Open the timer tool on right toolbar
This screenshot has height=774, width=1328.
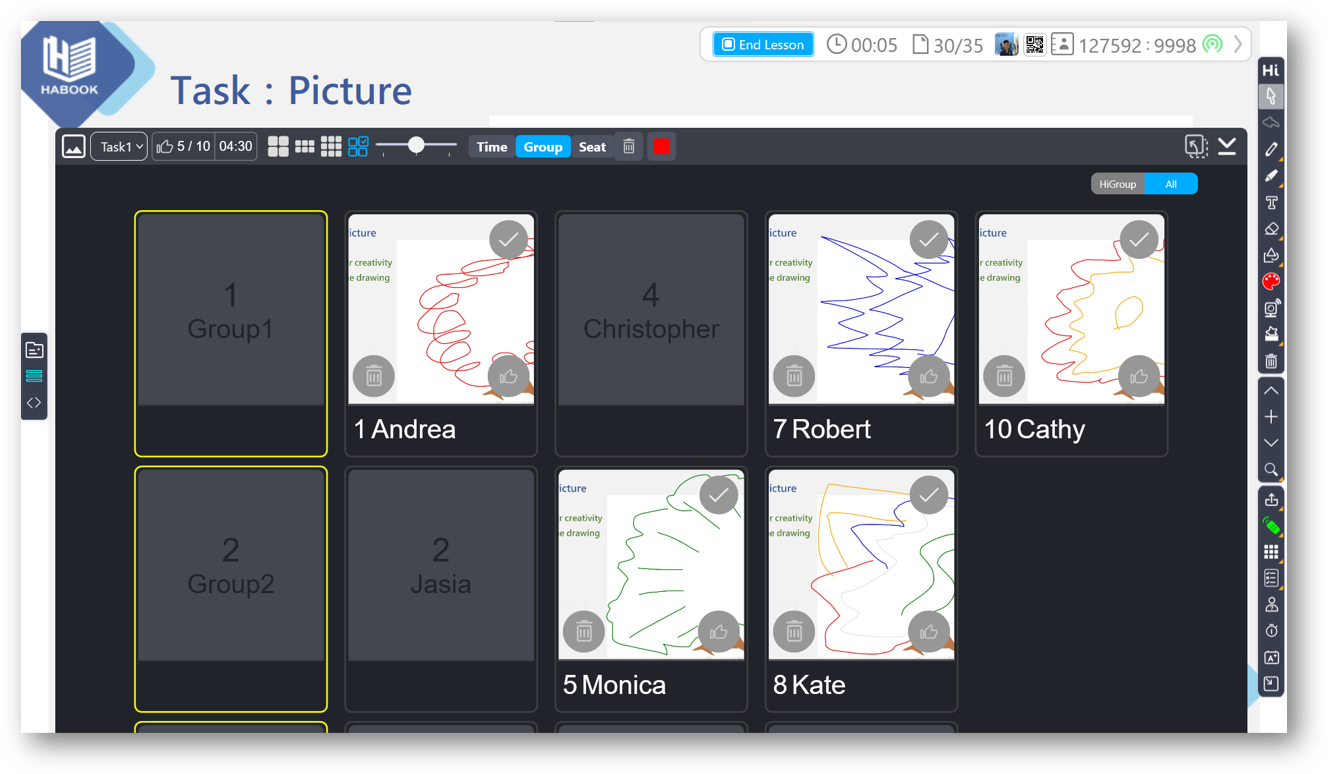[1271, 631]
